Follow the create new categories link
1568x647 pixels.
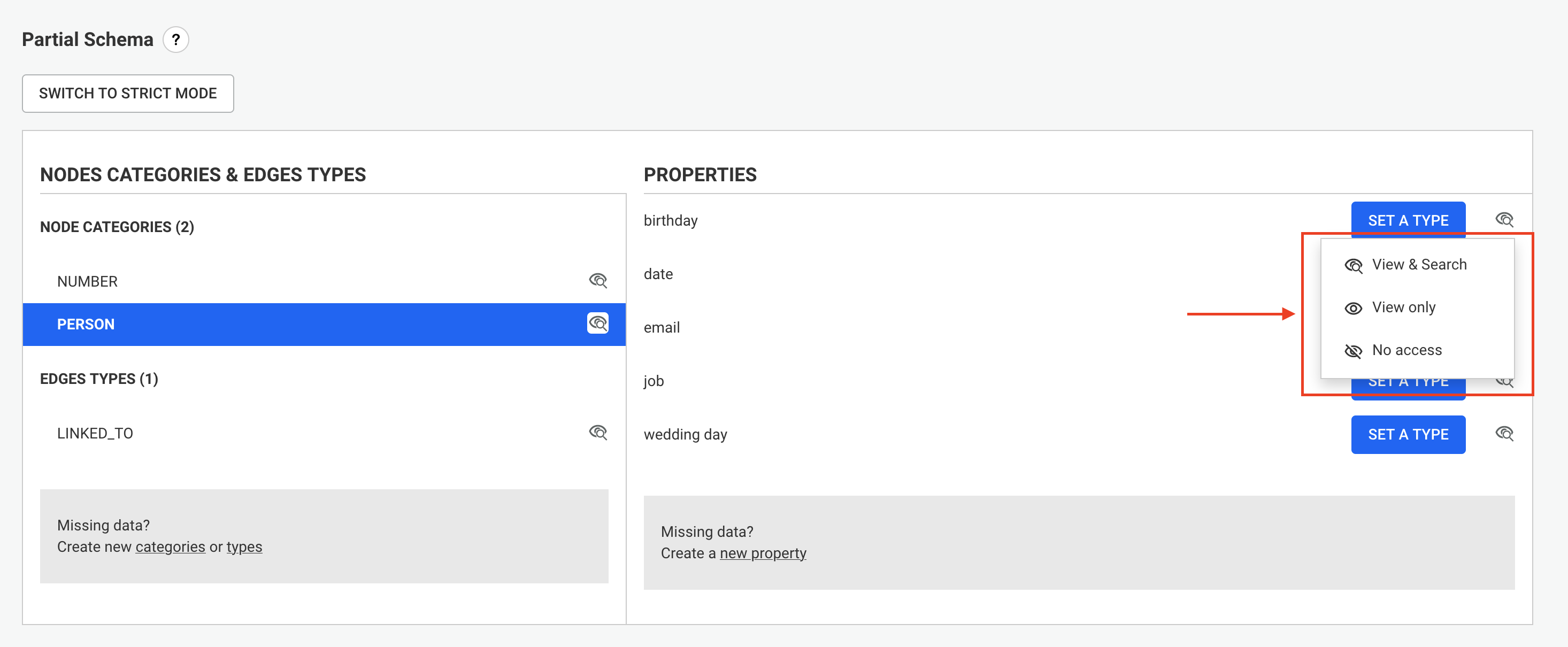170,546
